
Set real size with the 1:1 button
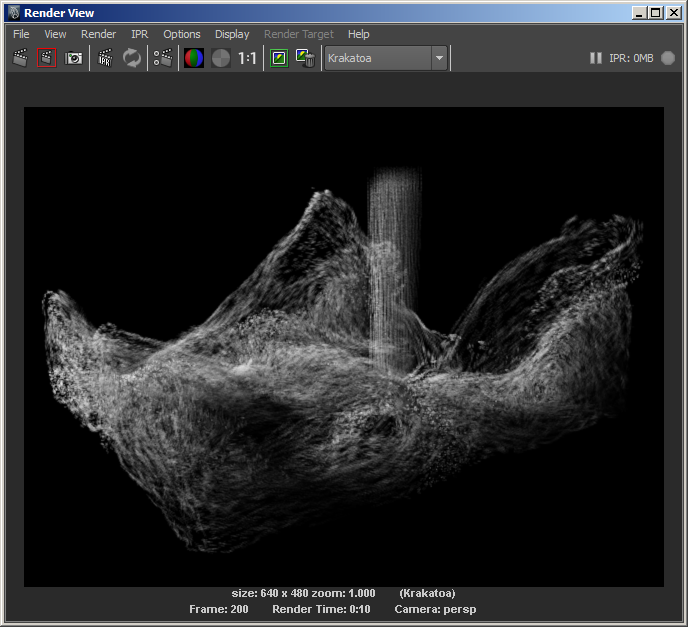pyautogui.click(x=247, y=58)
